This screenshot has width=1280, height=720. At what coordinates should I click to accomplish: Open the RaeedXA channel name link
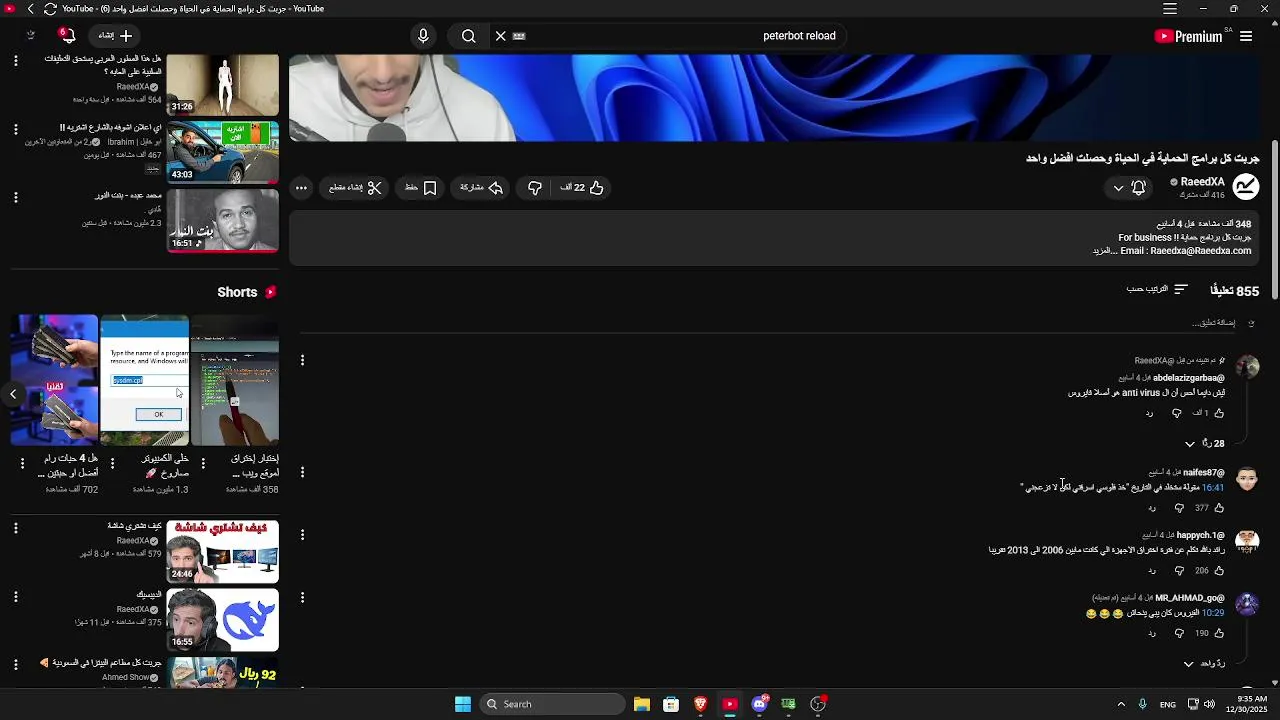point(1202,182)
